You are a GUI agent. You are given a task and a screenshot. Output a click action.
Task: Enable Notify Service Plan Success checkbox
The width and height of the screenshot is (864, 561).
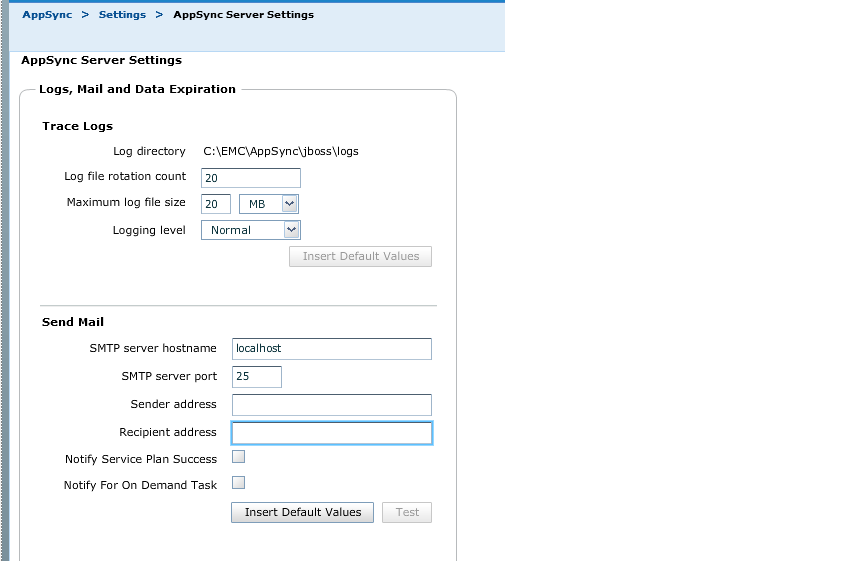coord(238,457)
